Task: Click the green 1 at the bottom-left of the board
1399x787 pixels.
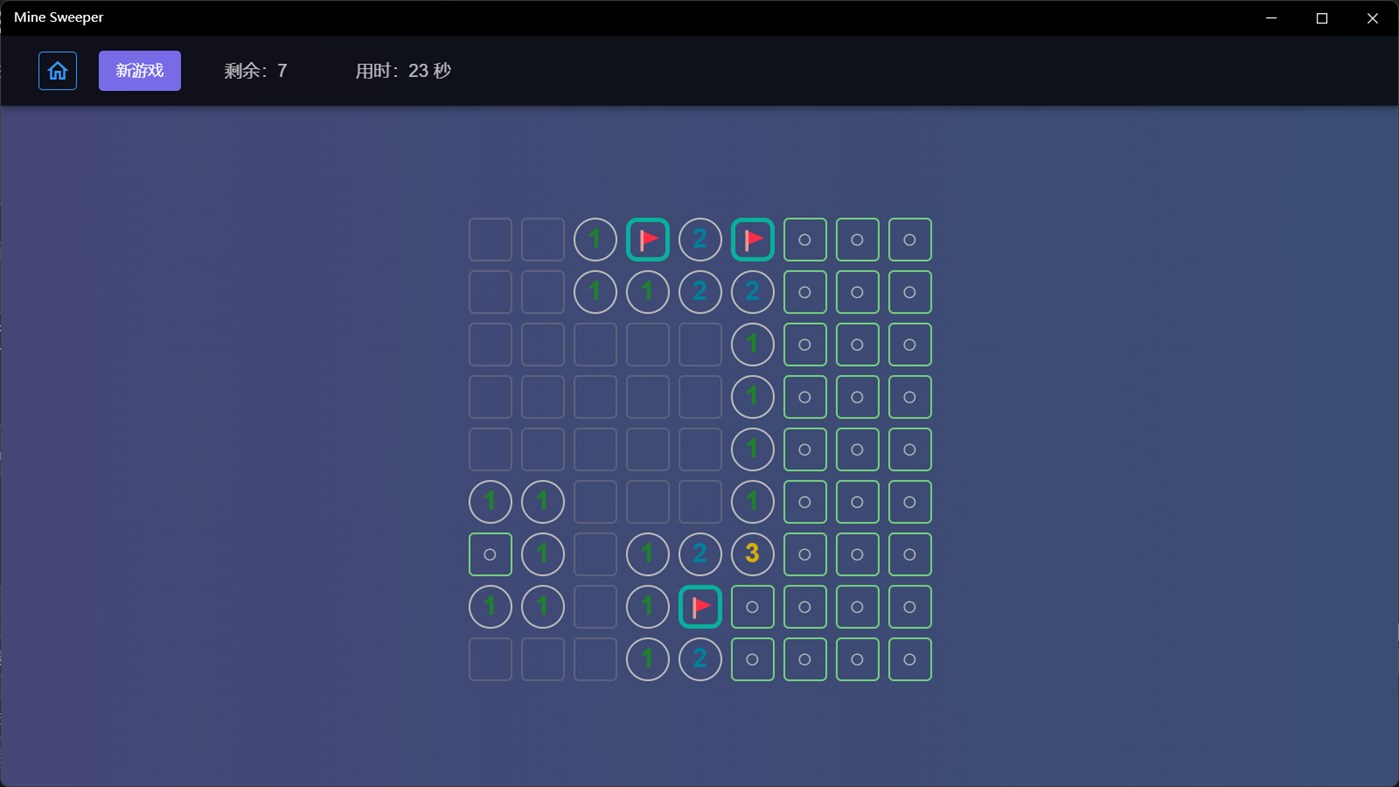Action: coord(490,606)
